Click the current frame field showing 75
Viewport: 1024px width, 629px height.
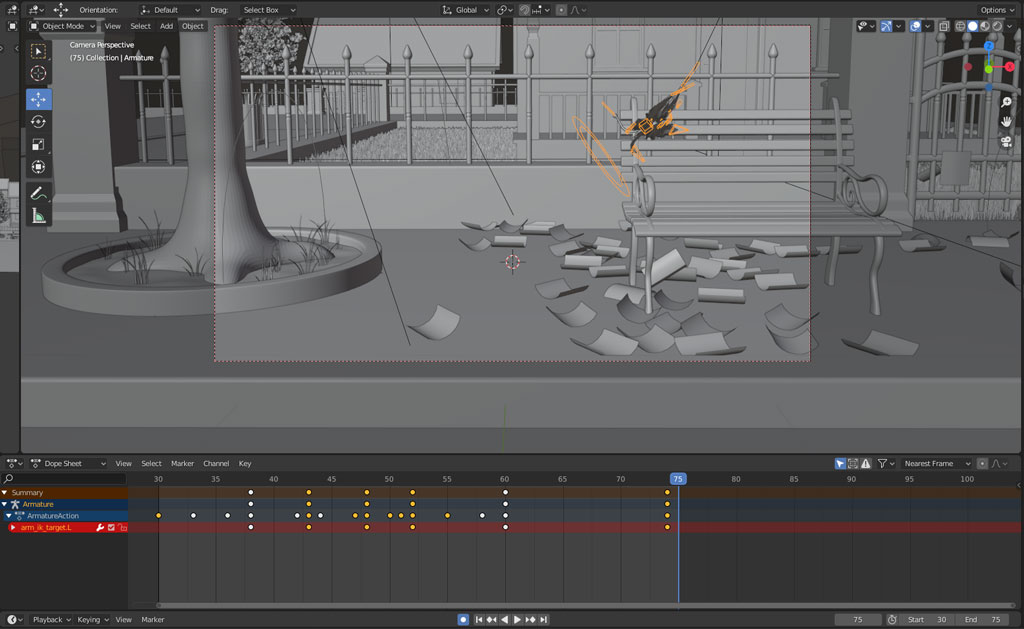857,620
